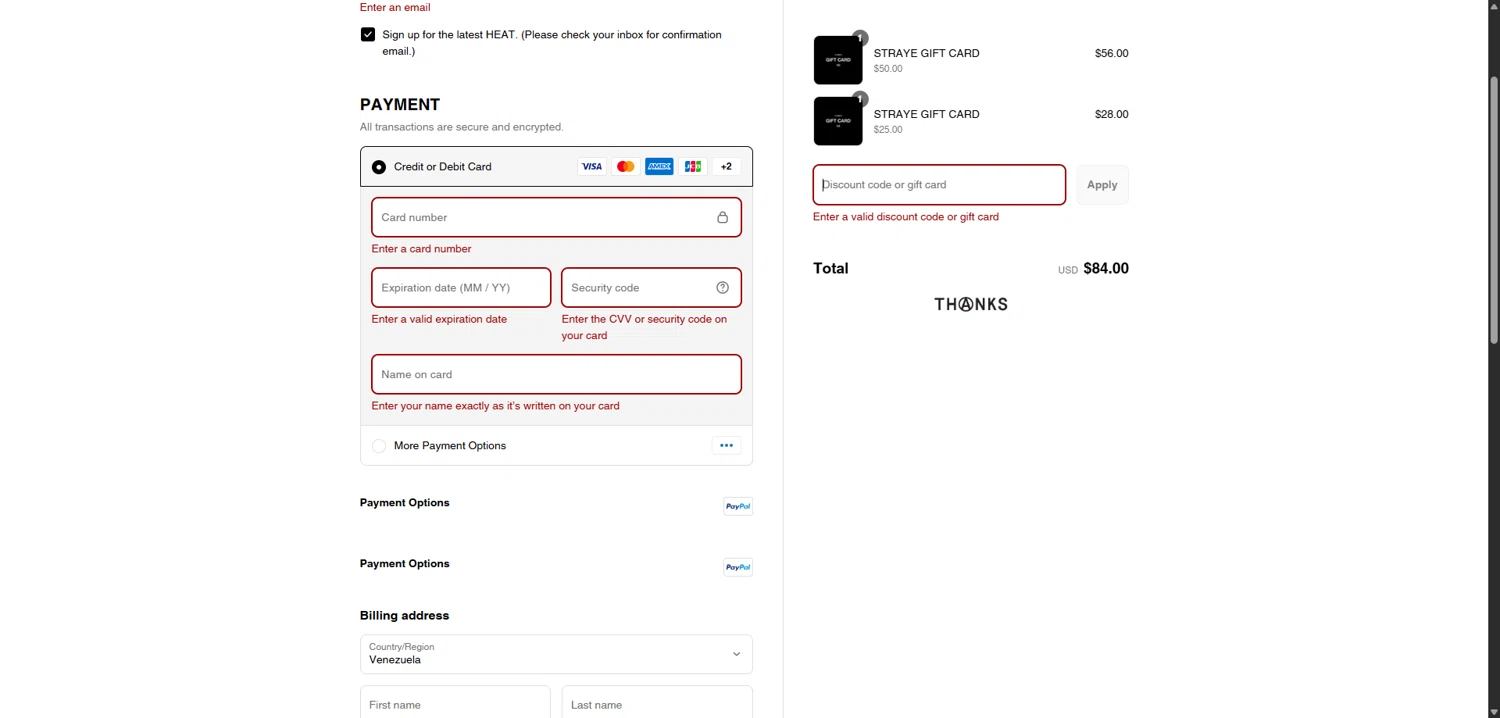Click the $50.00 gift card thumbnail
Screen dimensions: 1500x718
pos(838,60)
